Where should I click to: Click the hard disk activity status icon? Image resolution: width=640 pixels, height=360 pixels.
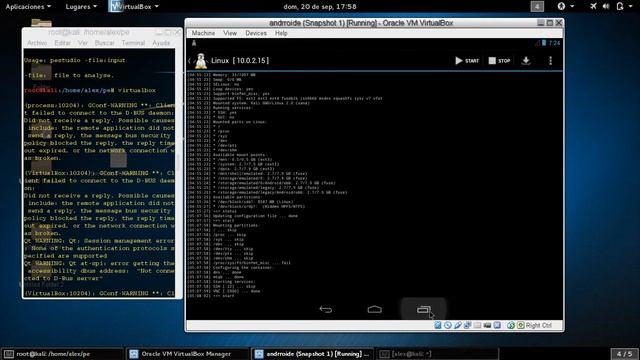coord(438,325)
